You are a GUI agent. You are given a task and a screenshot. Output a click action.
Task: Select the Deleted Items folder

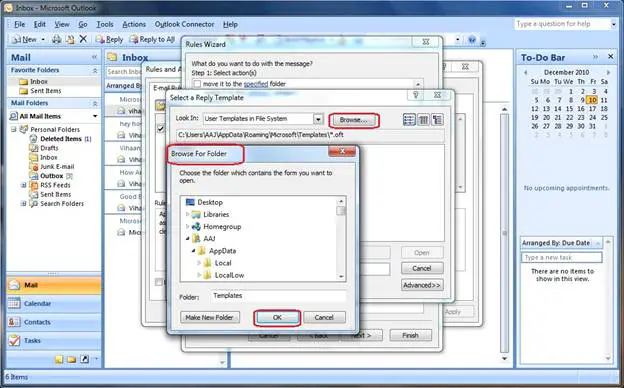click(60, 139)
